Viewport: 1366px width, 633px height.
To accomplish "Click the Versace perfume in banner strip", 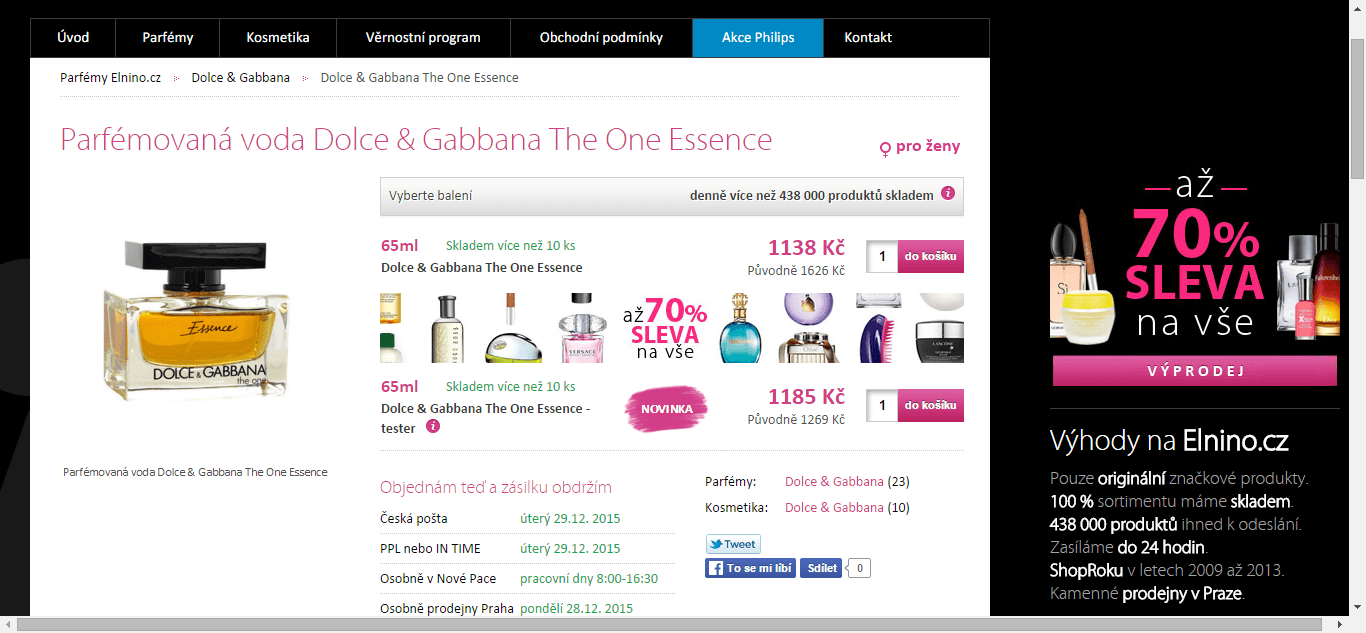I will 583,328.
